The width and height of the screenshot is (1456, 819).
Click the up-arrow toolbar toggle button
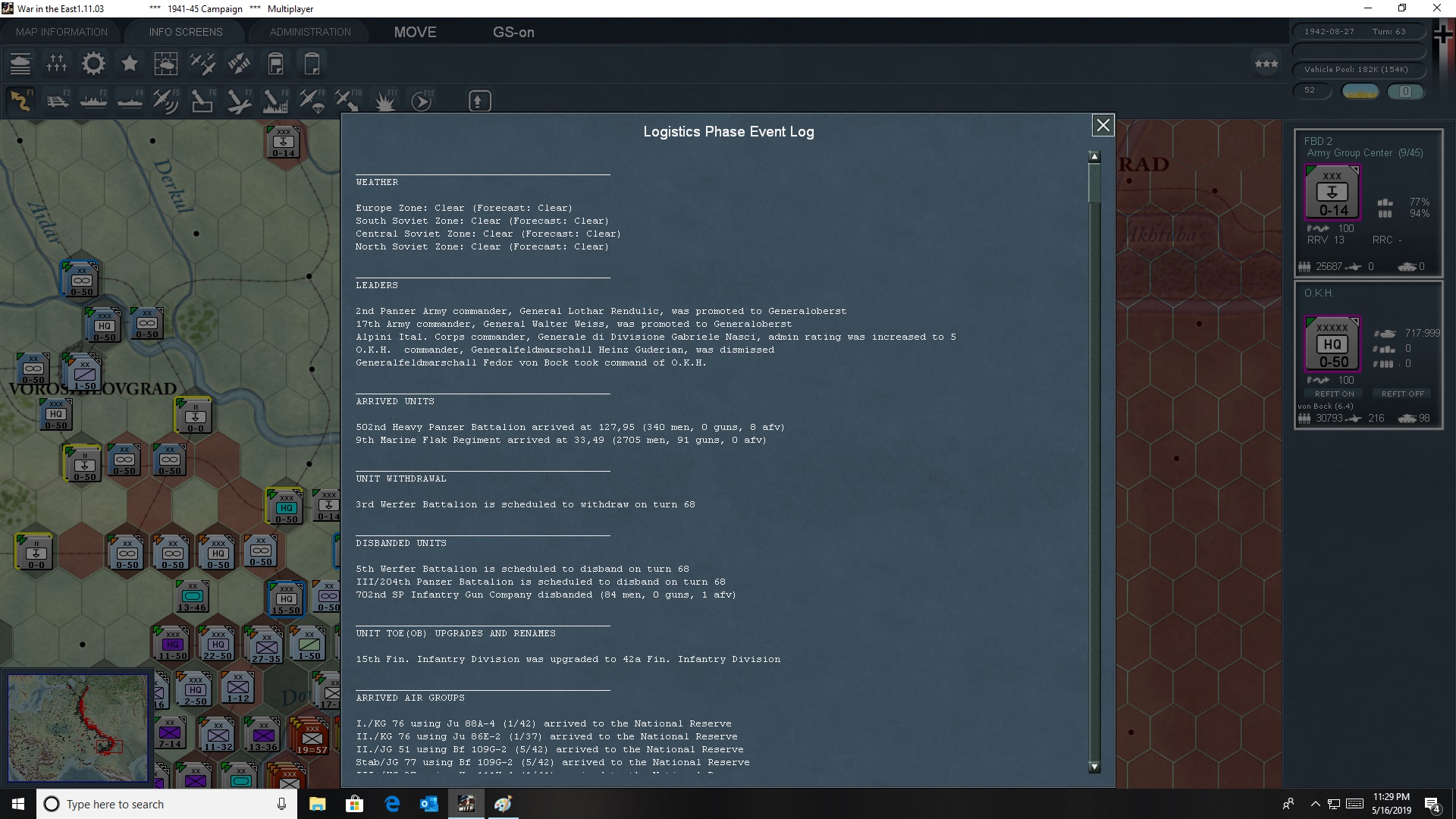point(479,101)
